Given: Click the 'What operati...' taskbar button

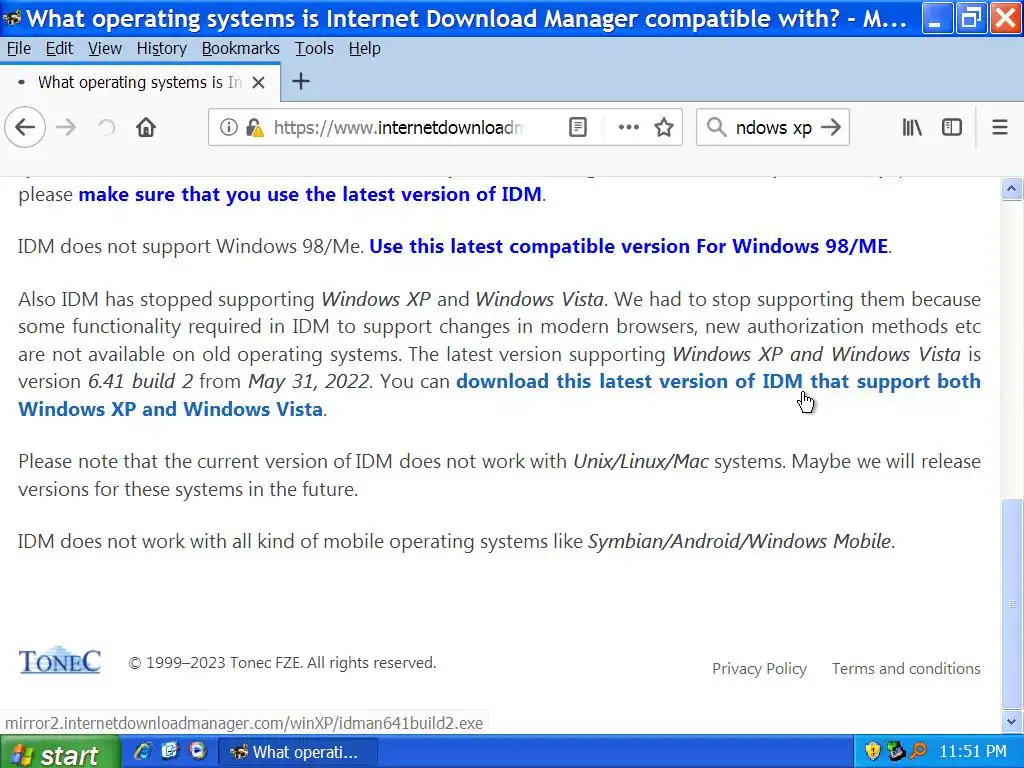Looking at the screenshot, I should click(x=298, y=752).
